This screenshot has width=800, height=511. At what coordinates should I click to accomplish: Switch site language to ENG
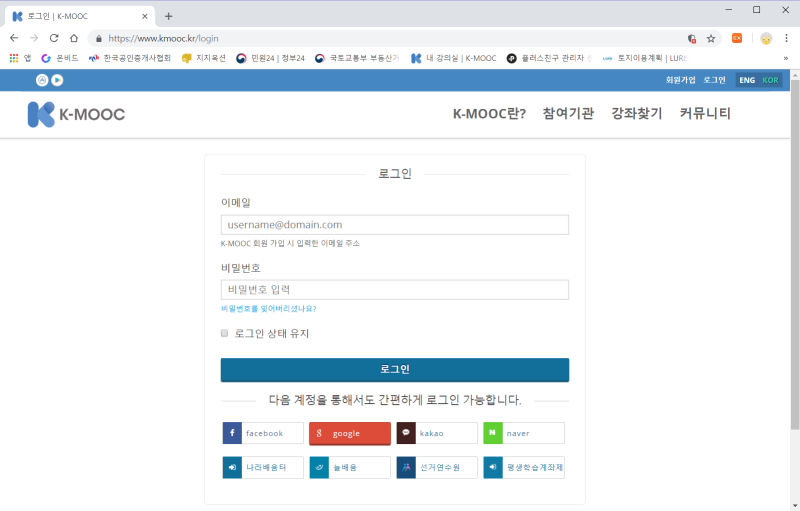747,80
